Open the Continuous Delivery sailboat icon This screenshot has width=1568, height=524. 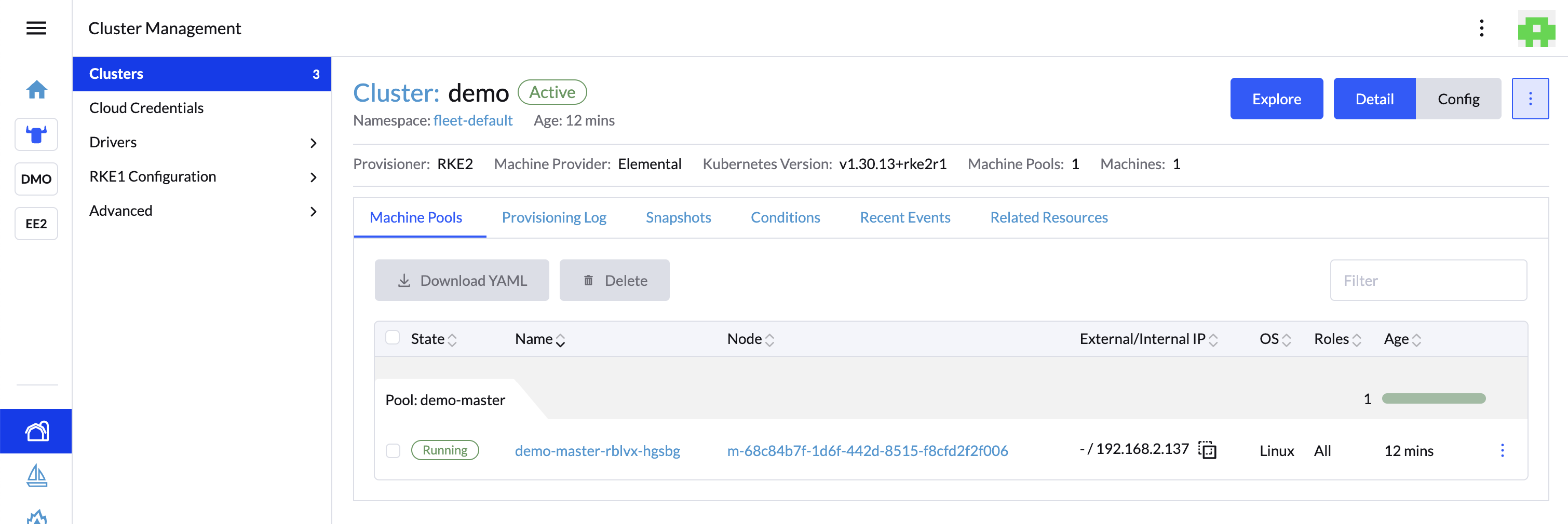point(36,475)
